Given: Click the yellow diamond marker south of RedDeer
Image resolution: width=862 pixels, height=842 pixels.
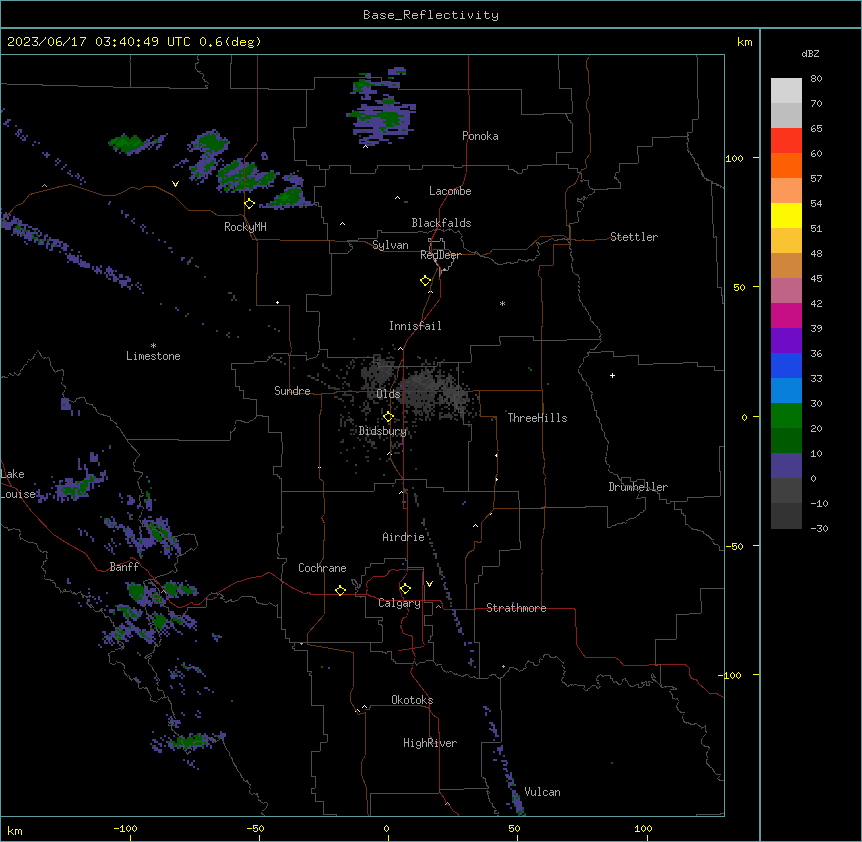Looking at the screenshot, I should 426,281.
